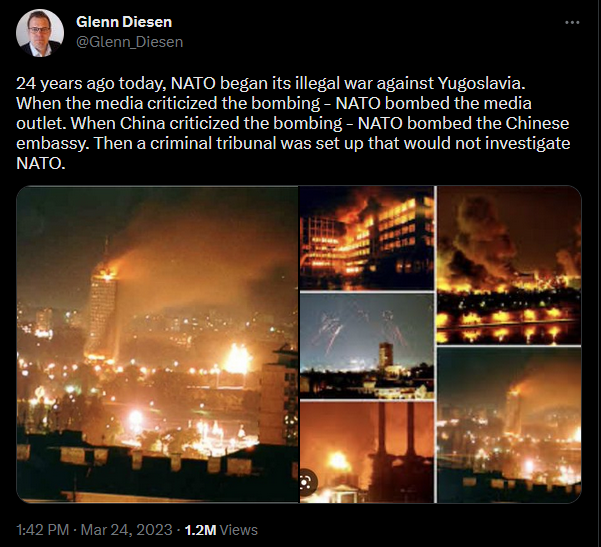Open photo showing anti-aircraft tracer fire in sky
Viewport: 601px width, 547px height.
(367, 346)
